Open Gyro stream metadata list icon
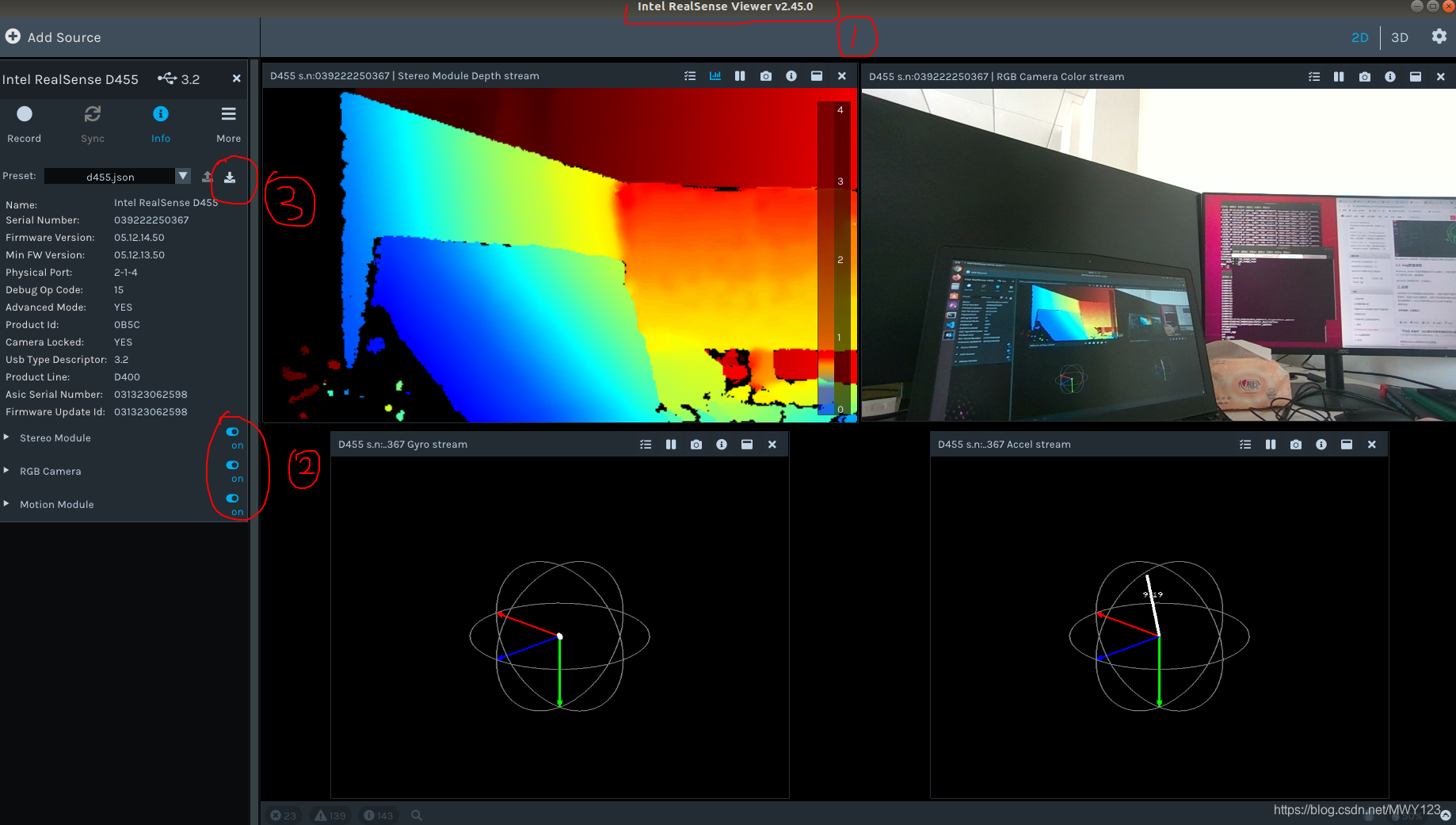The height and width of the screenshot is (825, 1456). click(x=646, y=445)
